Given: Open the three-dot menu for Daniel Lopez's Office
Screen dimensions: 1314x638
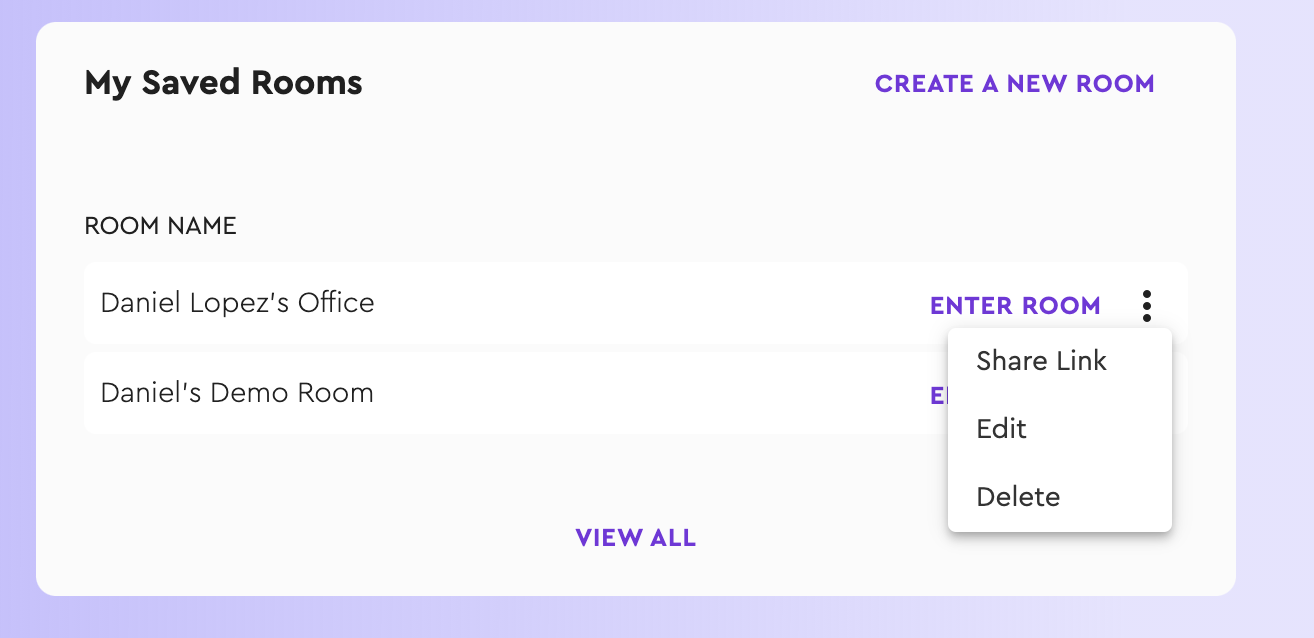Looking at the screenshot, I should click(1146, 305).
